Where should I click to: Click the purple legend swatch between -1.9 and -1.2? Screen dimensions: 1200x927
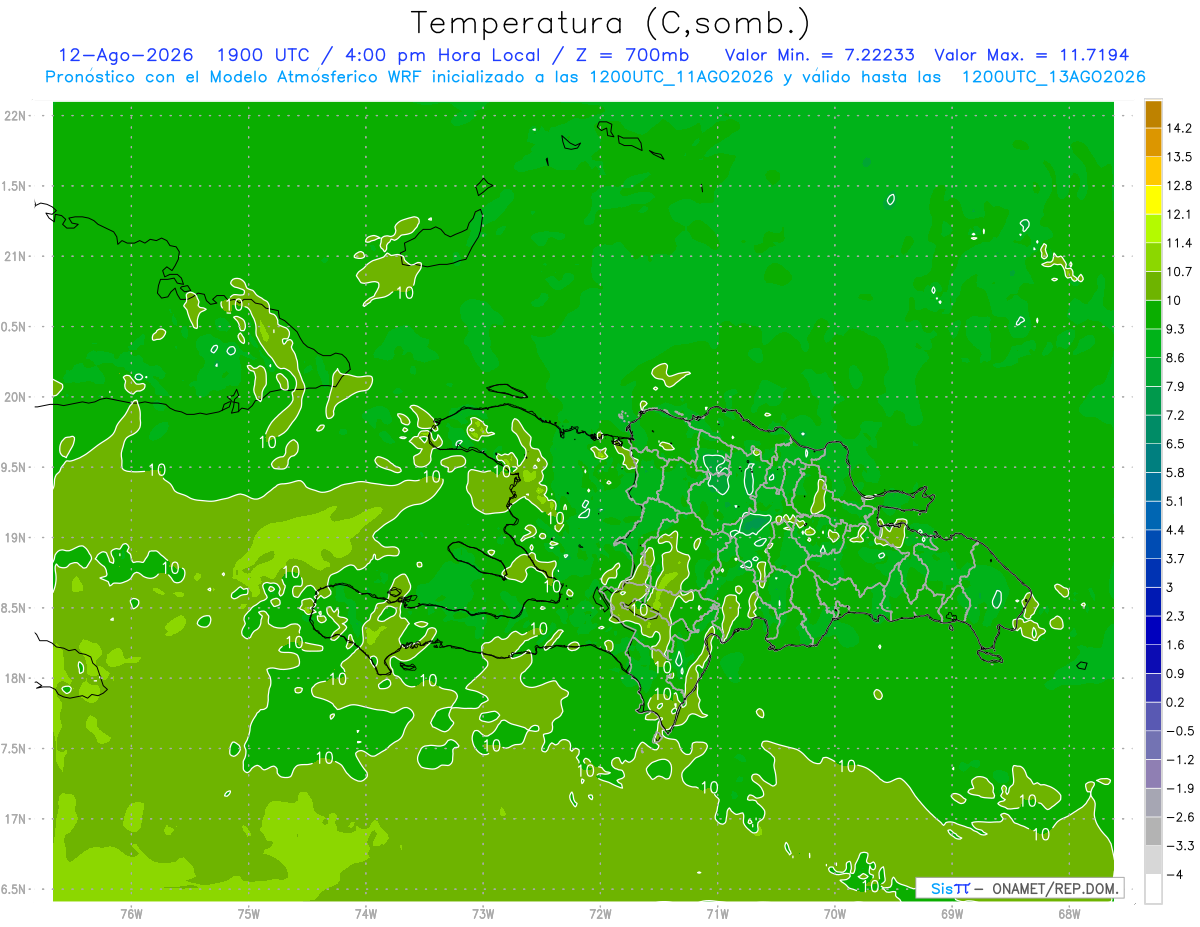1153,773
